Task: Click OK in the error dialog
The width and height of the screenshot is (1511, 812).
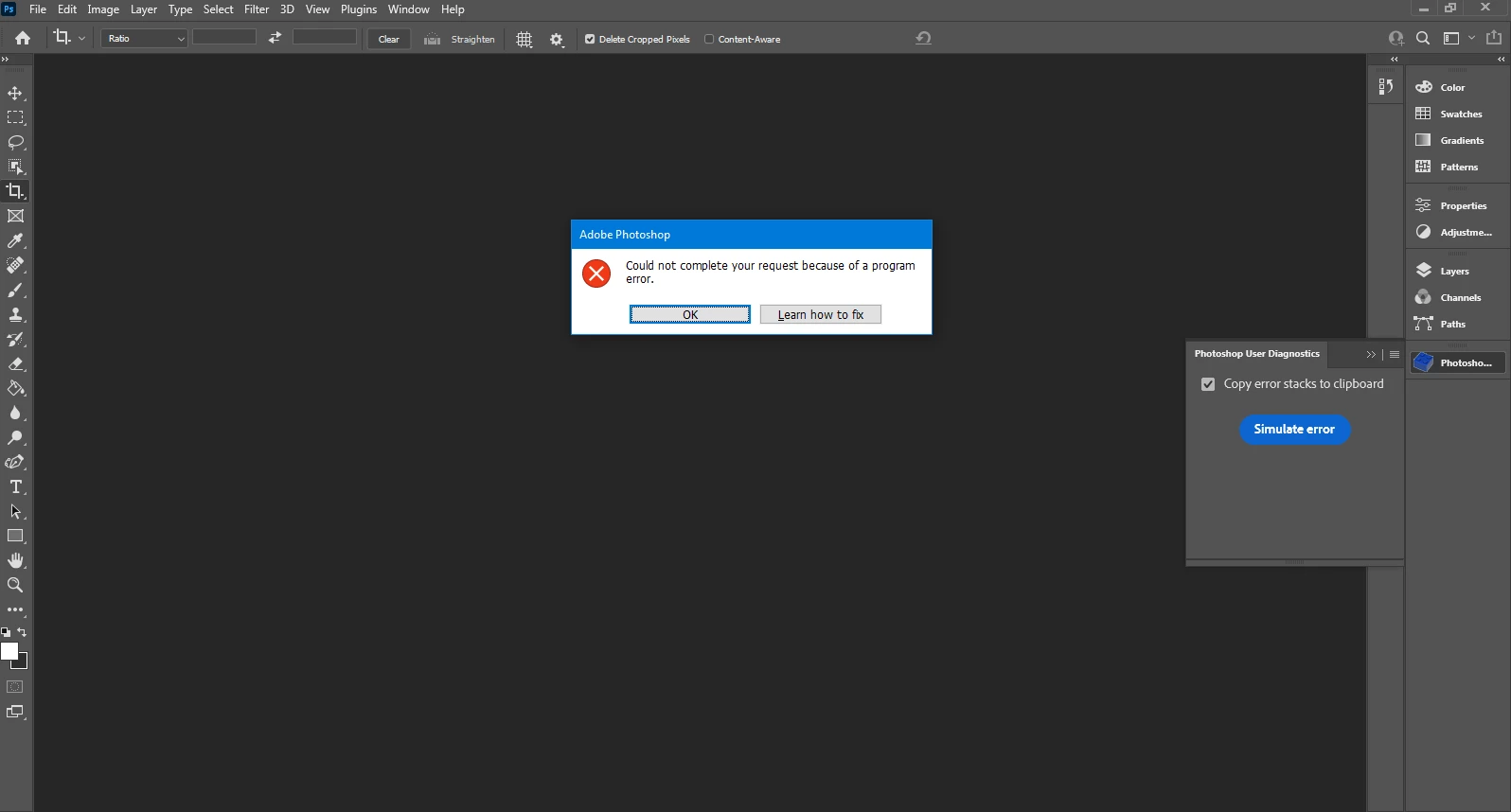Action: tap(690, 314)
